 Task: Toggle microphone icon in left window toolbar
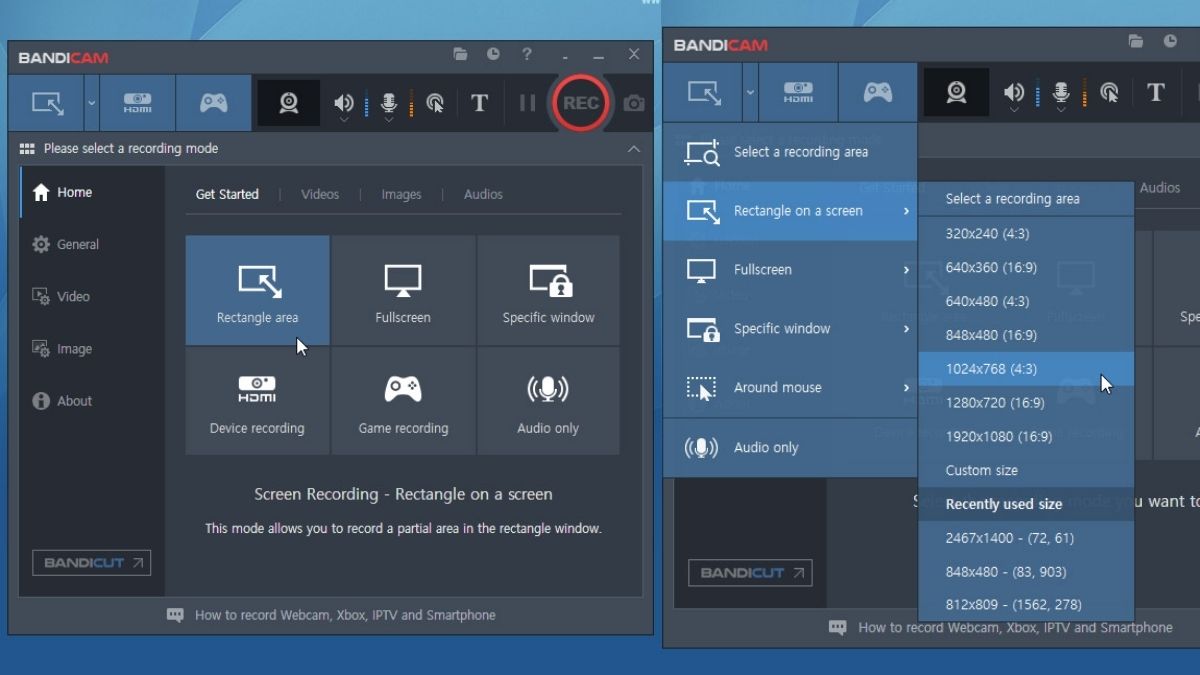tap(389, 103)
